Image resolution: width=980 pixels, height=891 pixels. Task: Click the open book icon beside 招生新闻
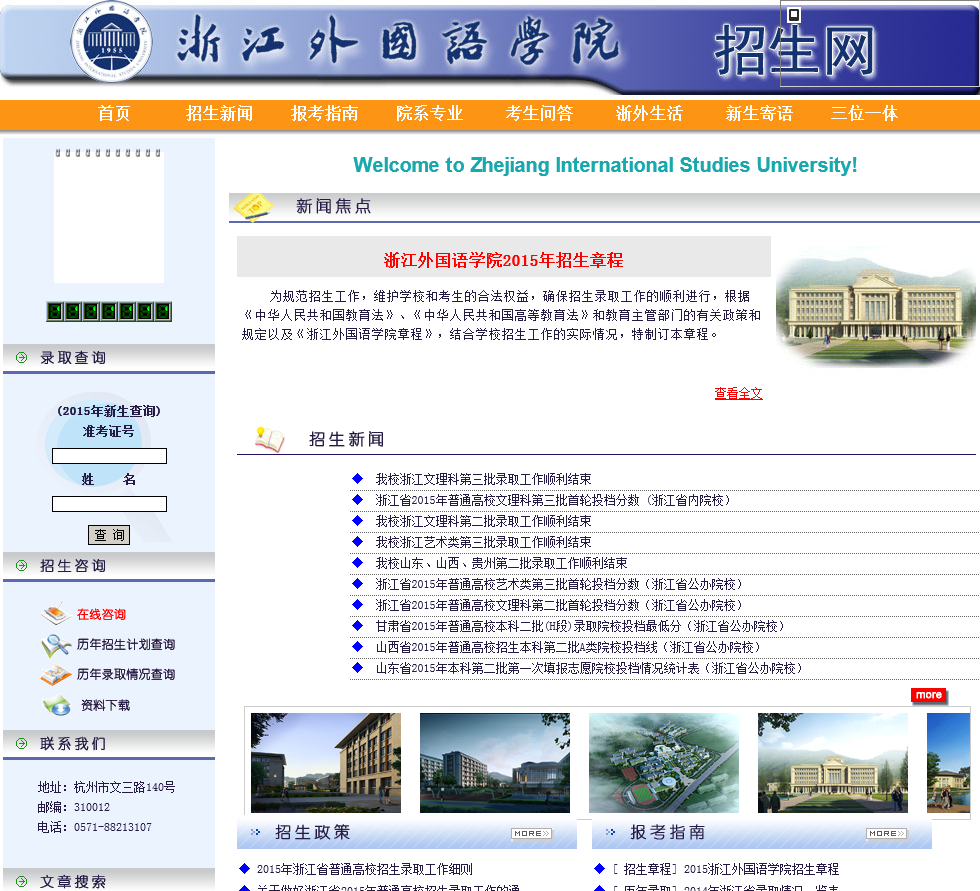pyautogui.click(x=269, y=440)
